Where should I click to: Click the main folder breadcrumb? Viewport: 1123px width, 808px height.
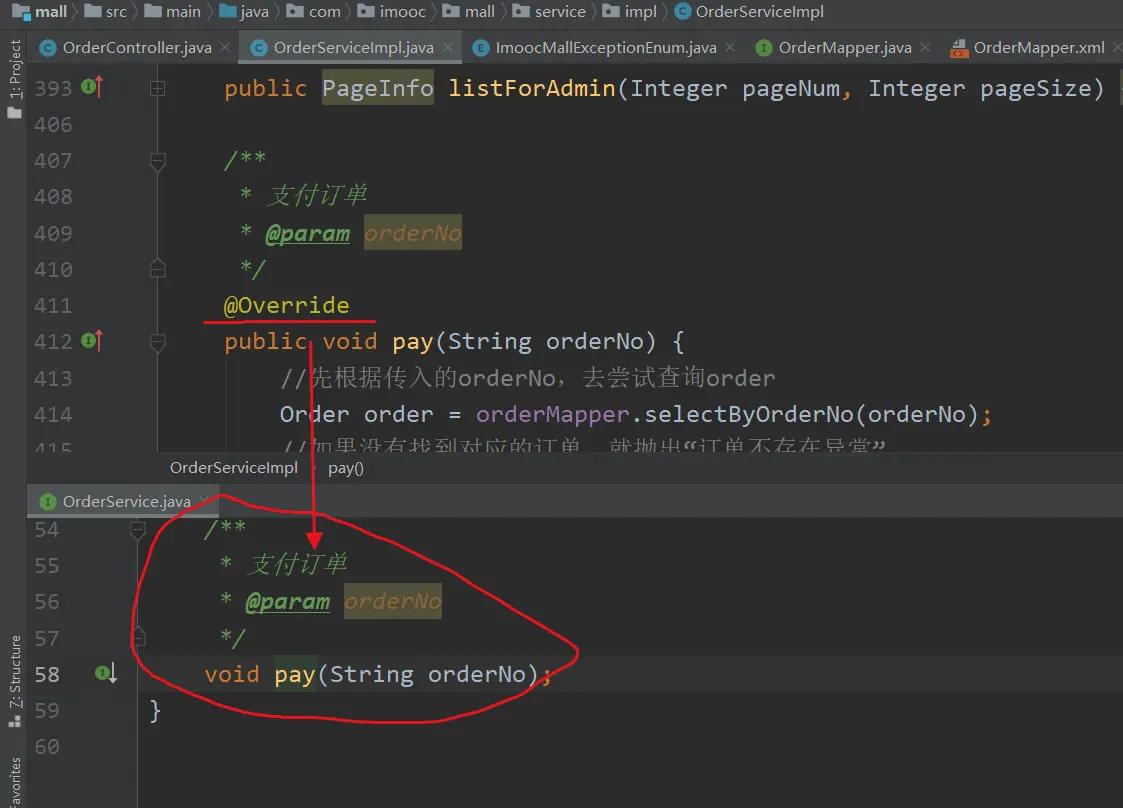pos(173,11)
